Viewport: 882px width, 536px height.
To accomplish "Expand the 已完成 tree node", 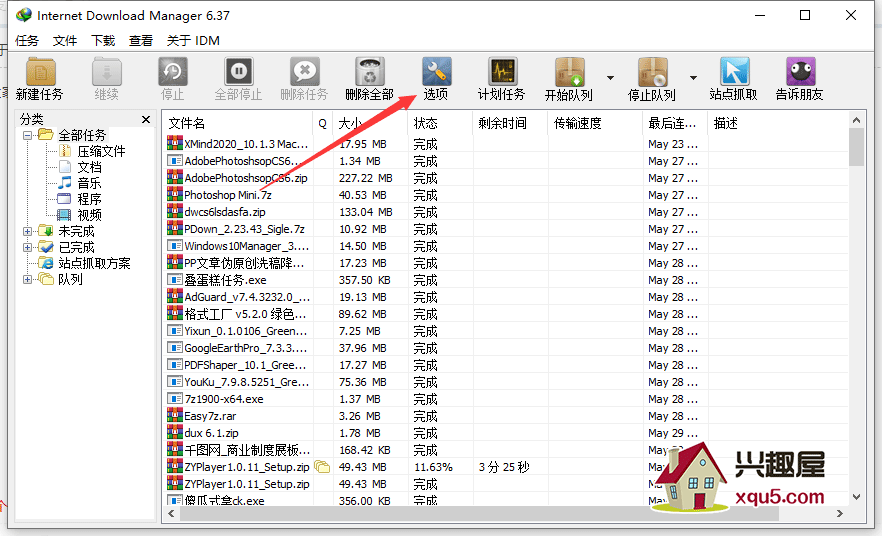I will 27,247.
